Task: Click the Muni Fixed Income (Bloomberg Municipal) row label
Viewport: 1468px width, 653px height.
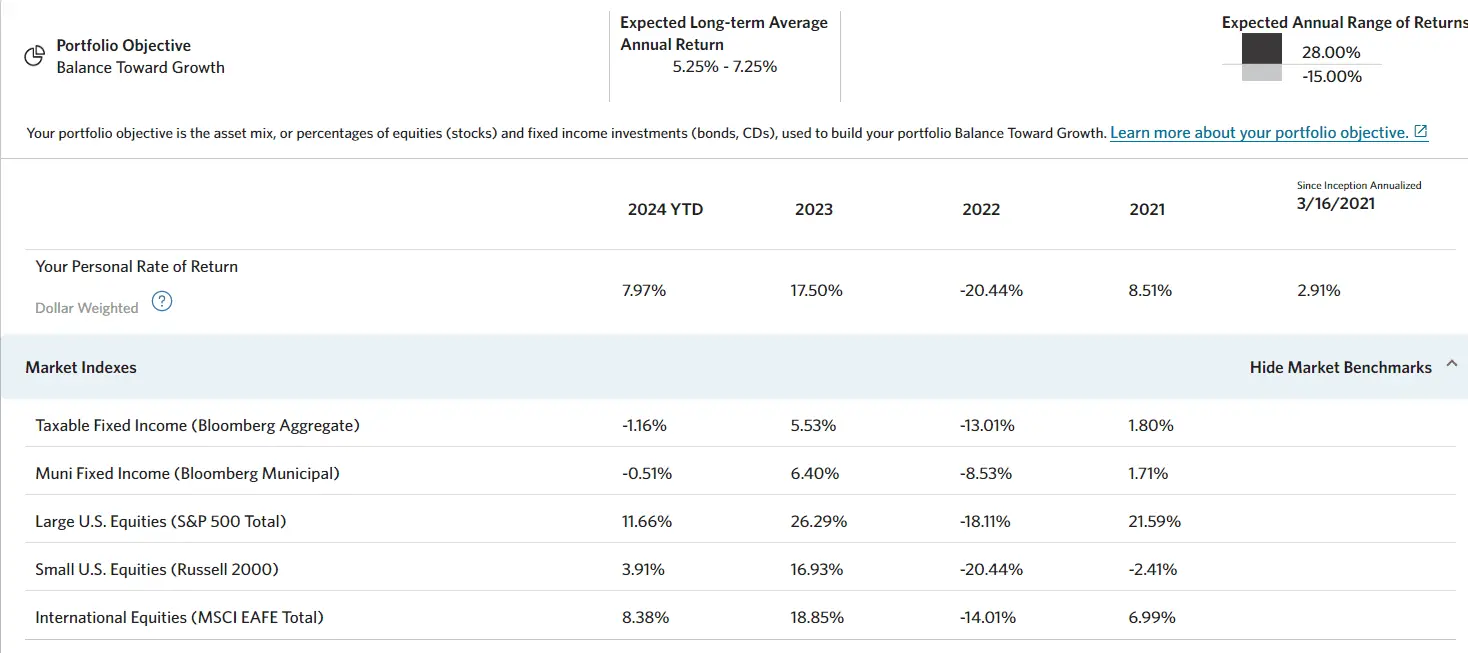Action: click(x=187, y=473)
